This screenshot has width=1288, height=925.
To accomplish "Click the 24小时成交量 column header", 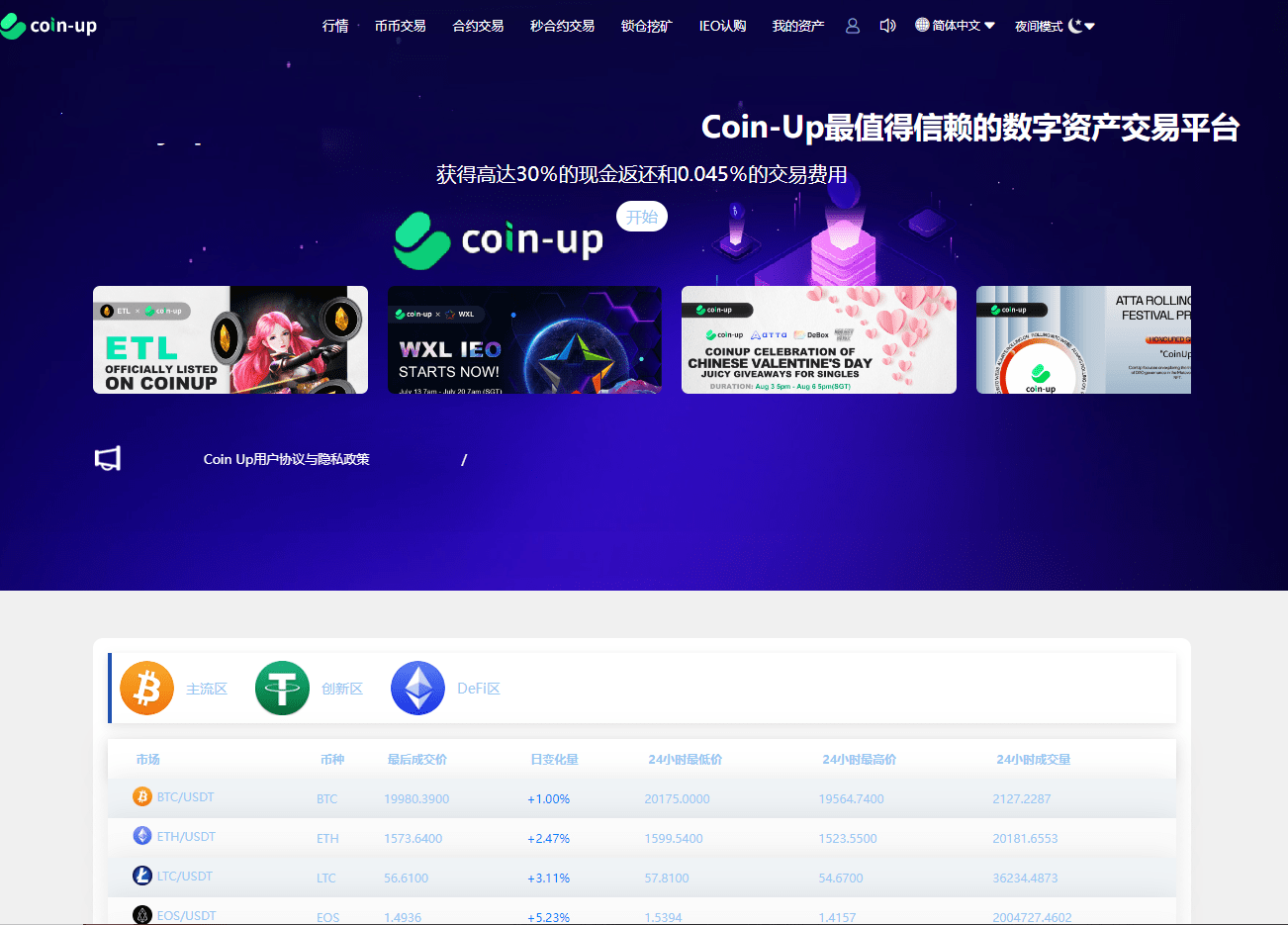I will coord(1033,759).
